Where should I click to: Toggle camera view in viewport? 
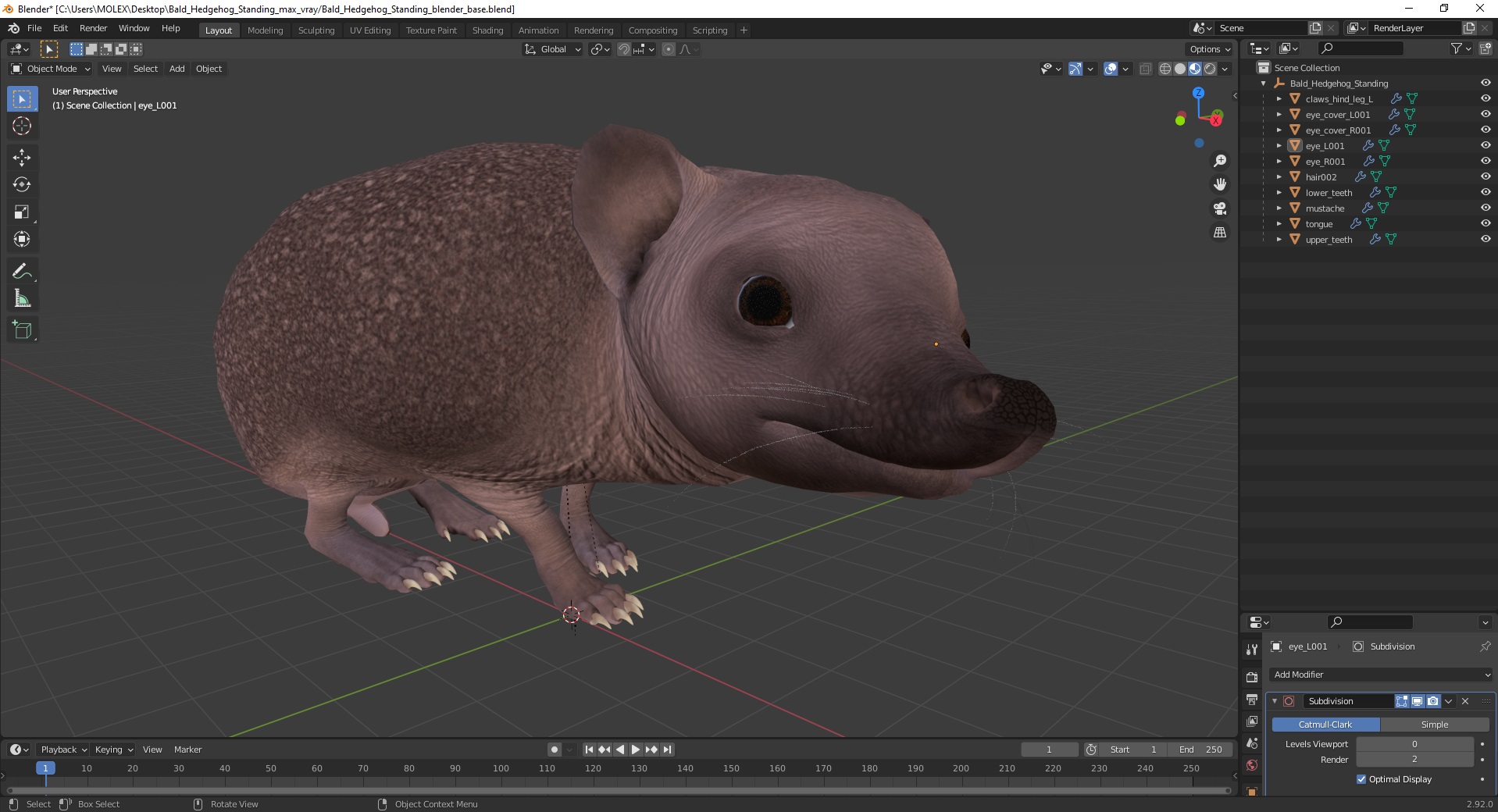1219,208
